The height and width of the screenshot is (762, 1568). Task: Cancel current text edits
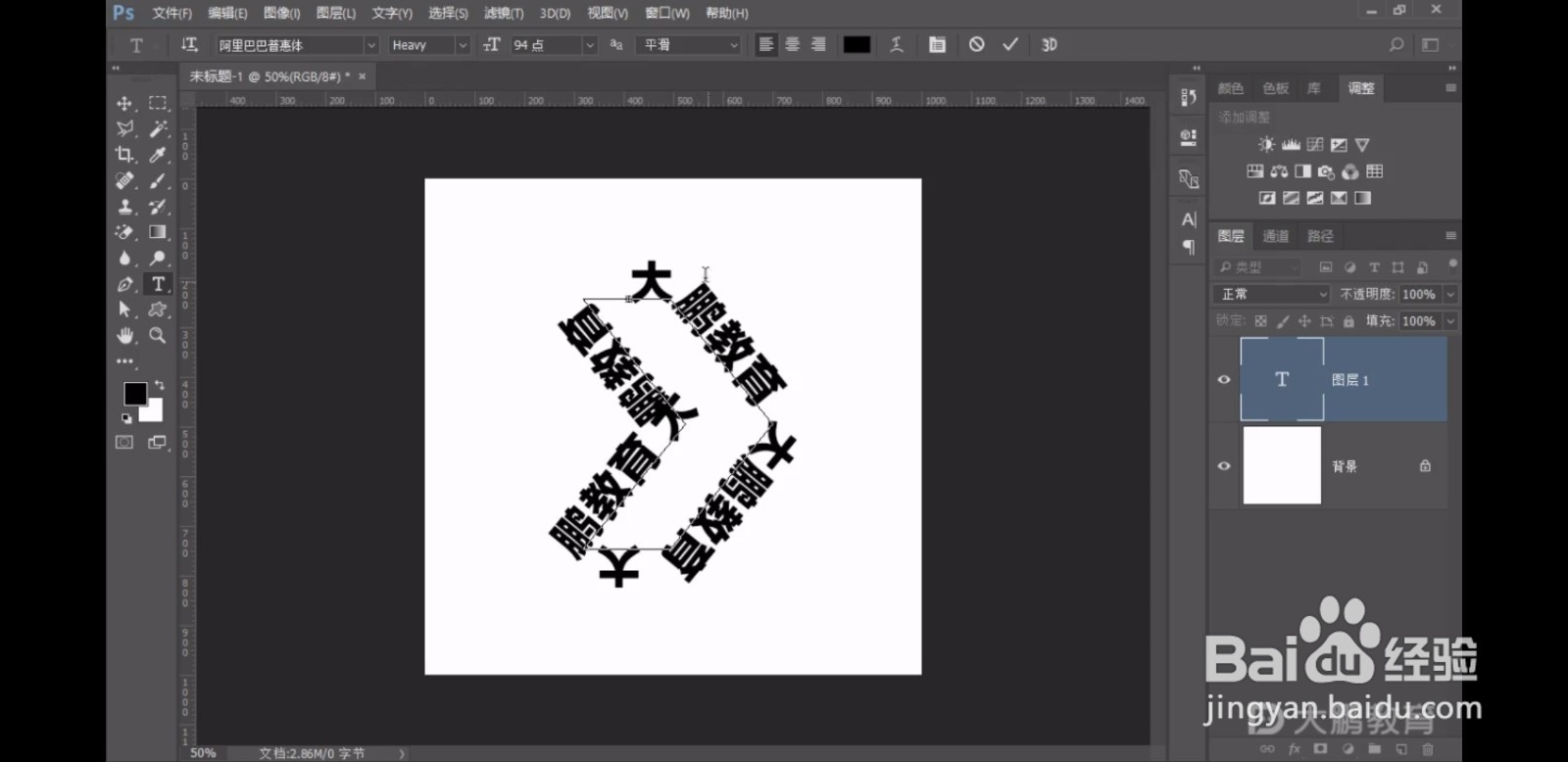976,45
